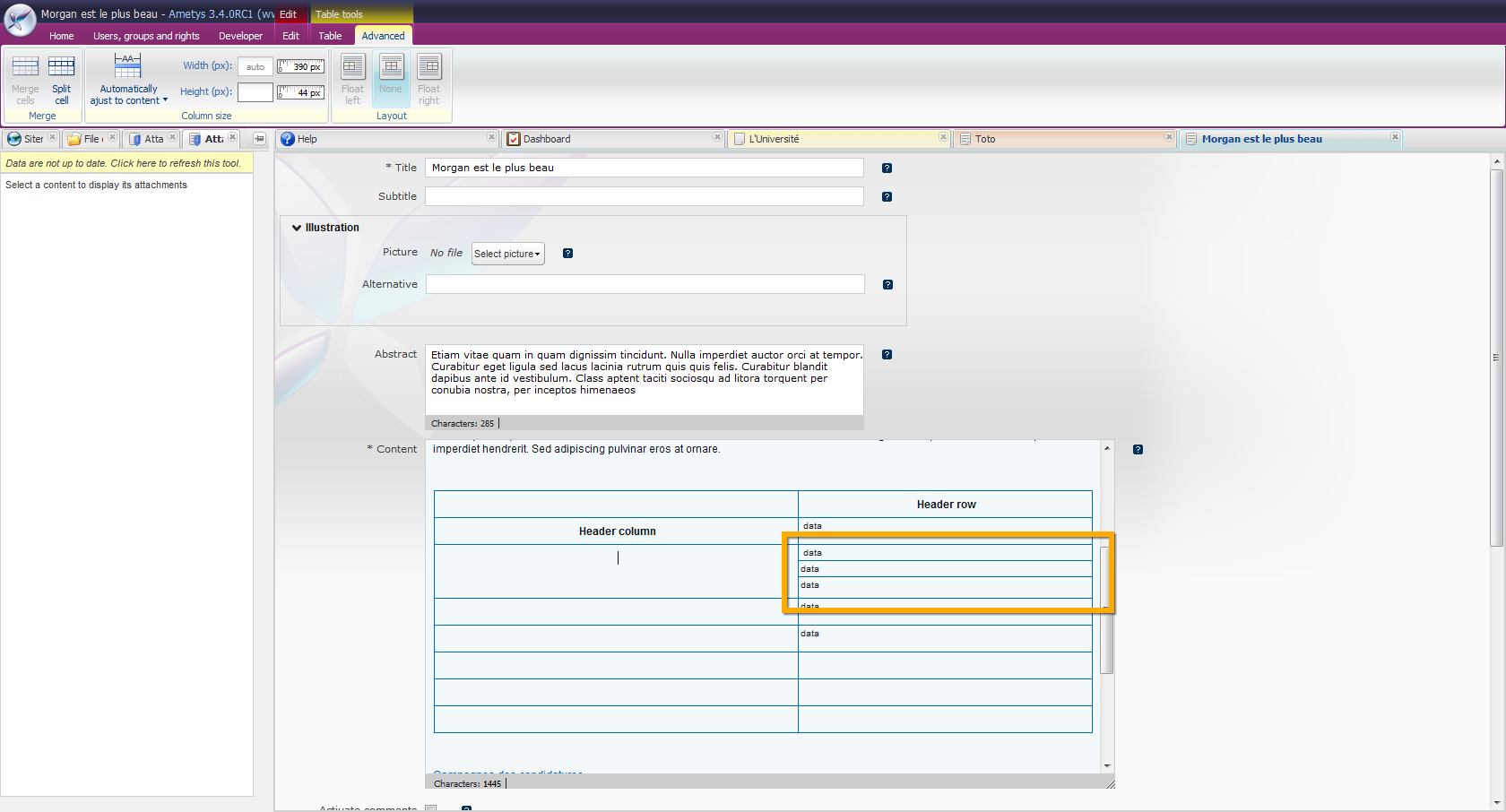Toggle Float right table layout
Screen dimensions: 1506x812
[428, 79]
